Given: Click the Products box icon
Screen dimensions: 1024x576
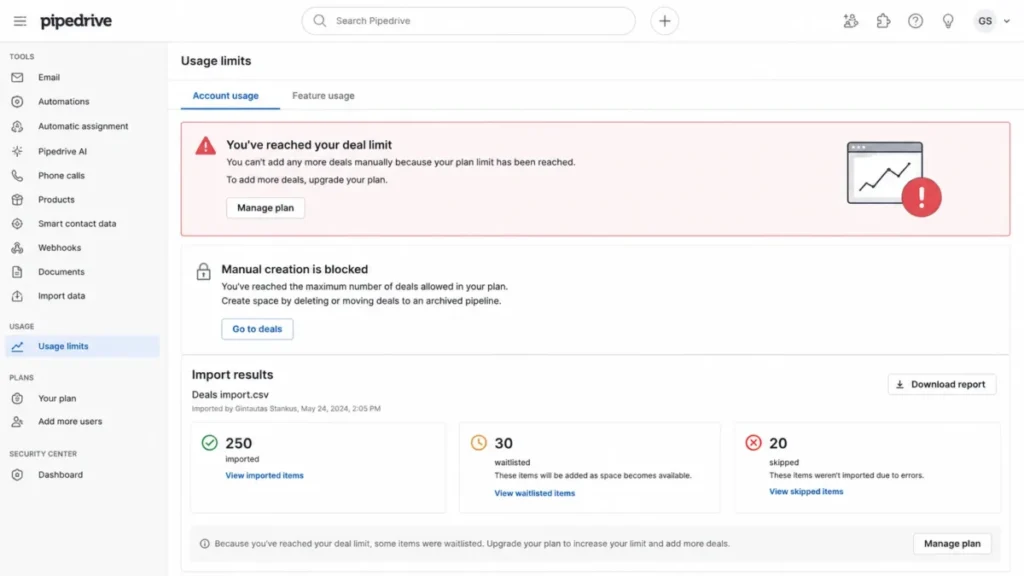Looking at the screenshot, I should click(17, 199).
